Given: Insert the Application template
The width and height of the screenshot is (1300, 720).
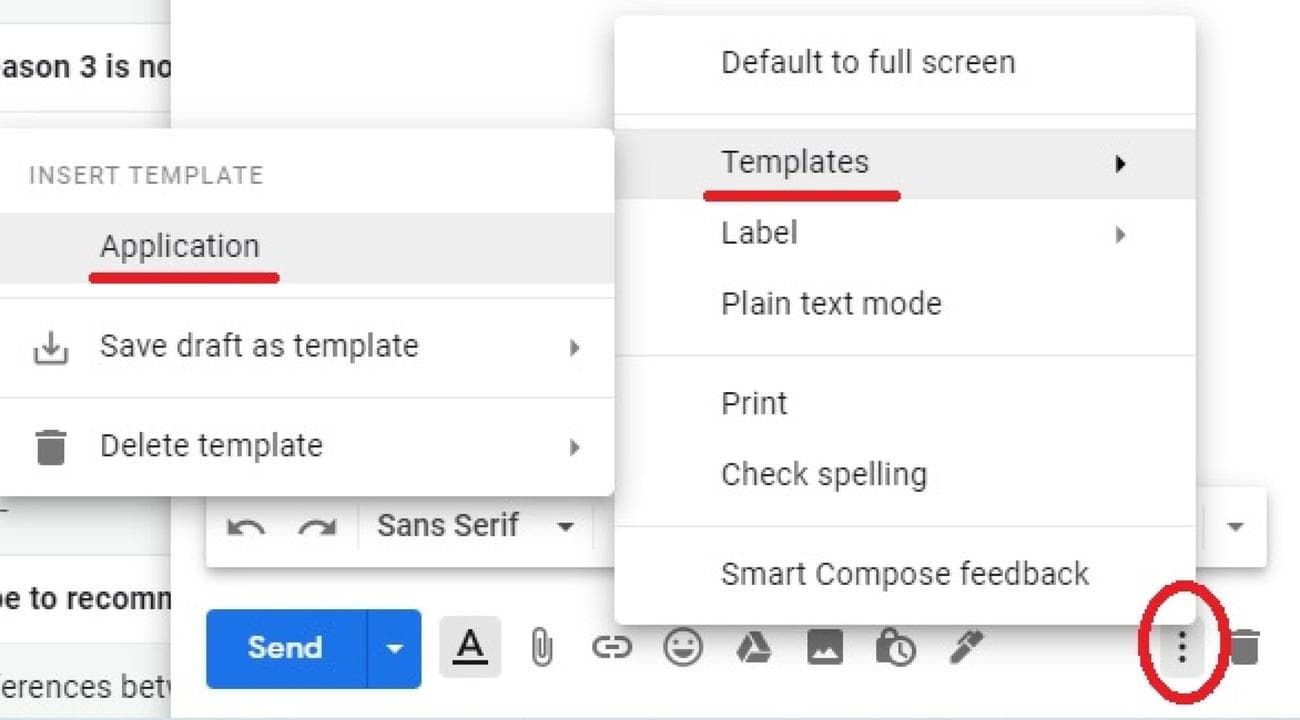Looking at the screenshot, I should tap(180, 246).
